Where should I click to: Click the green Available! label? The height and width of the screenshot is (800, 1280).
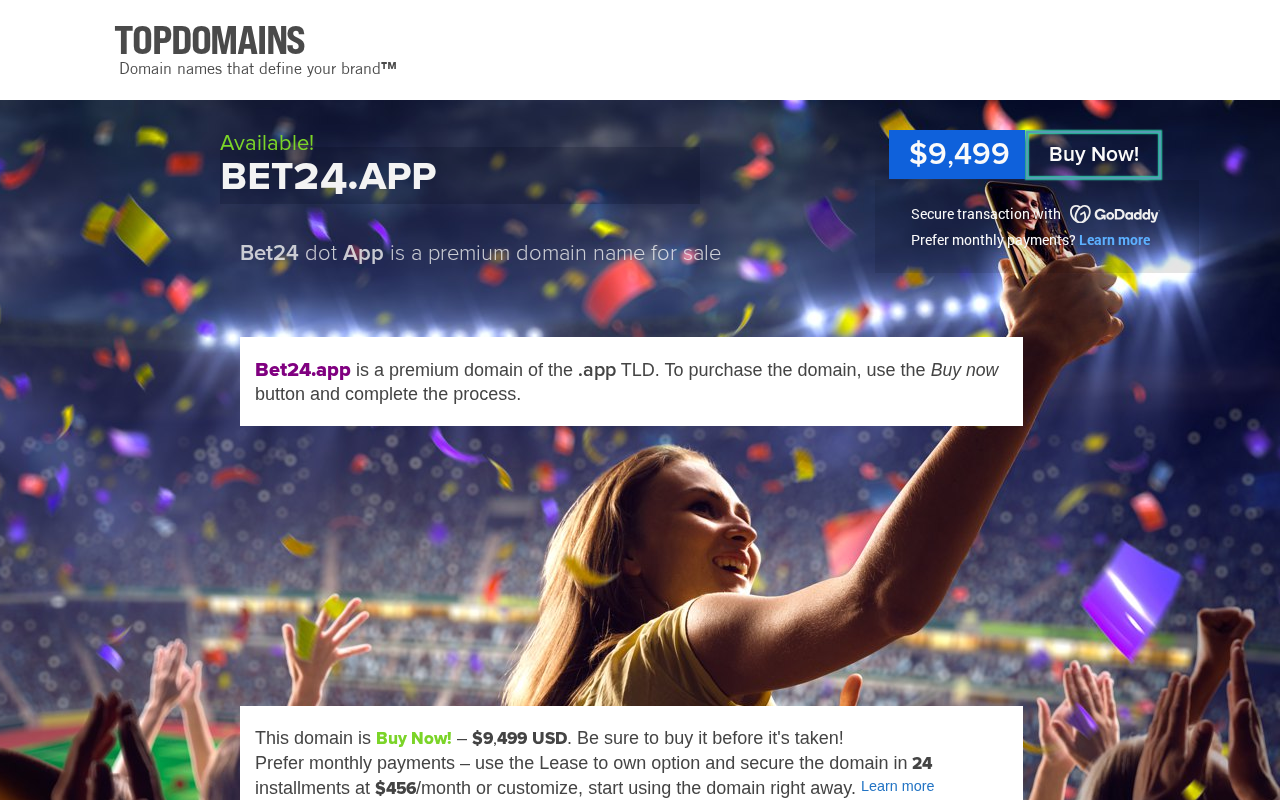[267, 143]
